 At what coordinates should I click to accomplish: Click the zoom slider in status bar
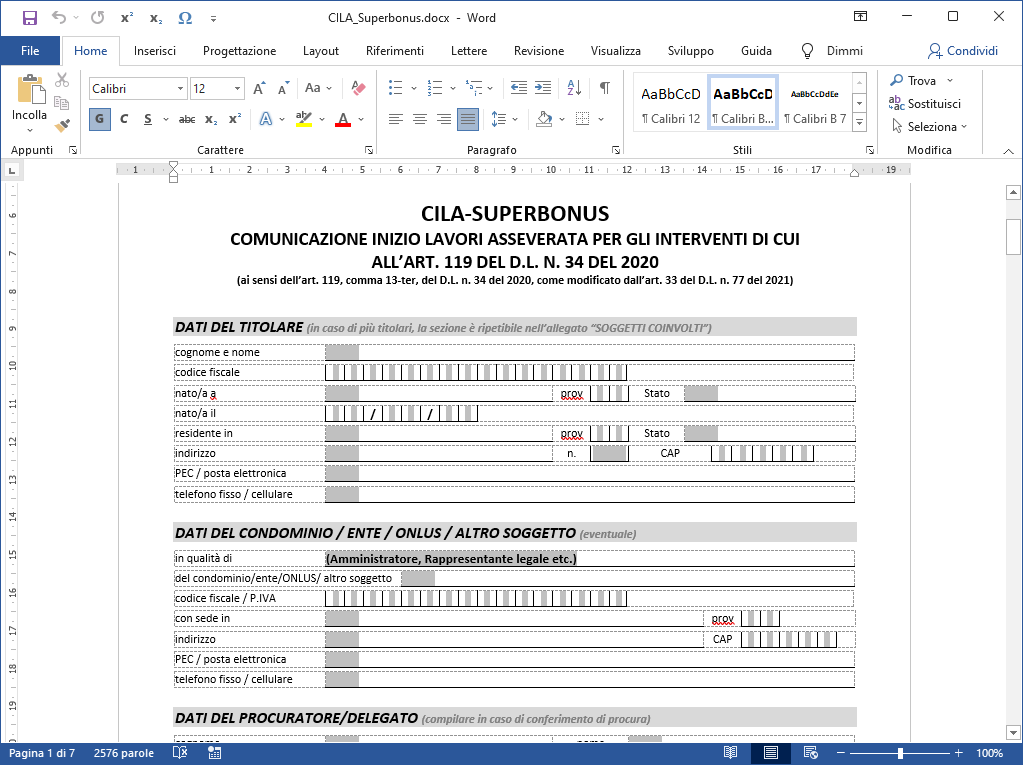pyautogui.click(x=901, y=753)
